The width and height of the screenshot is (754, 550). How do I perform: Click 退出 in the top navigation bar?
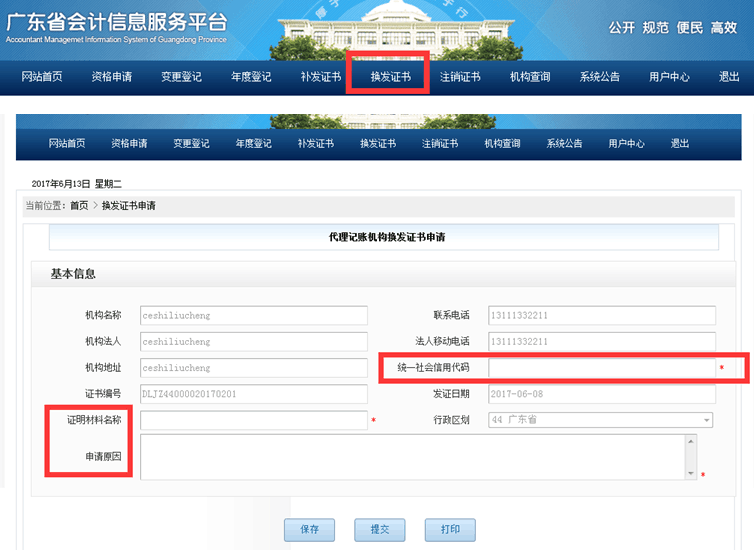tap(729, 77)
